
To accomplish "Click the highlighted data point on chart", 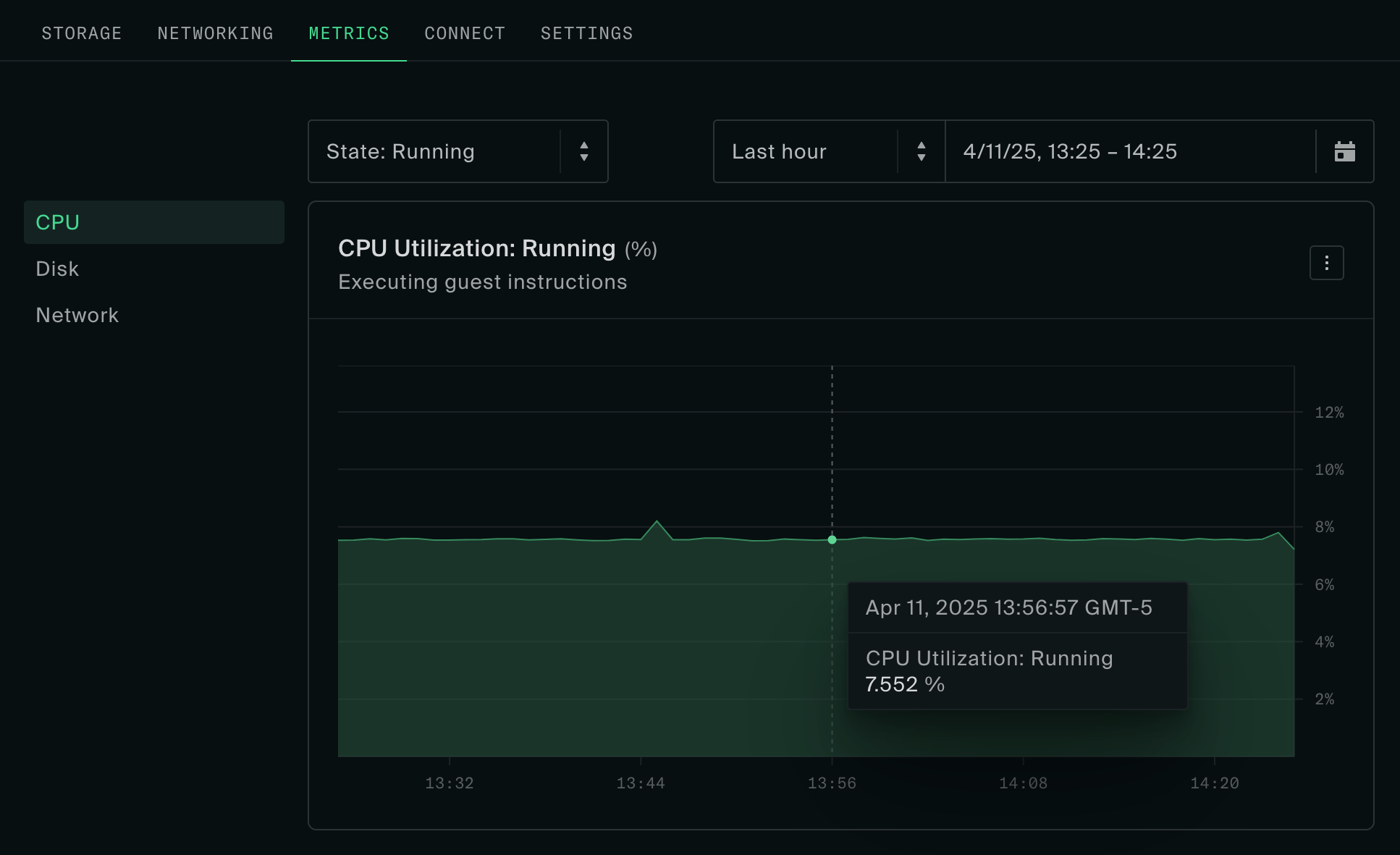I will click(x=832, y=539).
